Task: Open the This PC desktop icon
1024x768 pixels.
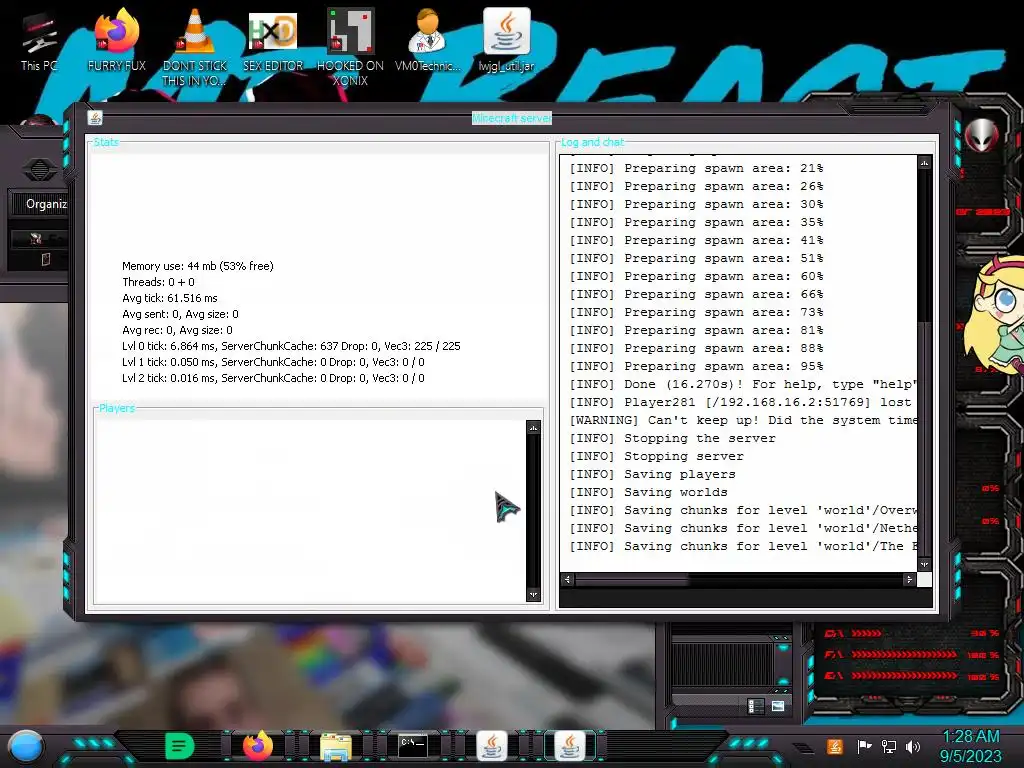Action: coord(39,42)
